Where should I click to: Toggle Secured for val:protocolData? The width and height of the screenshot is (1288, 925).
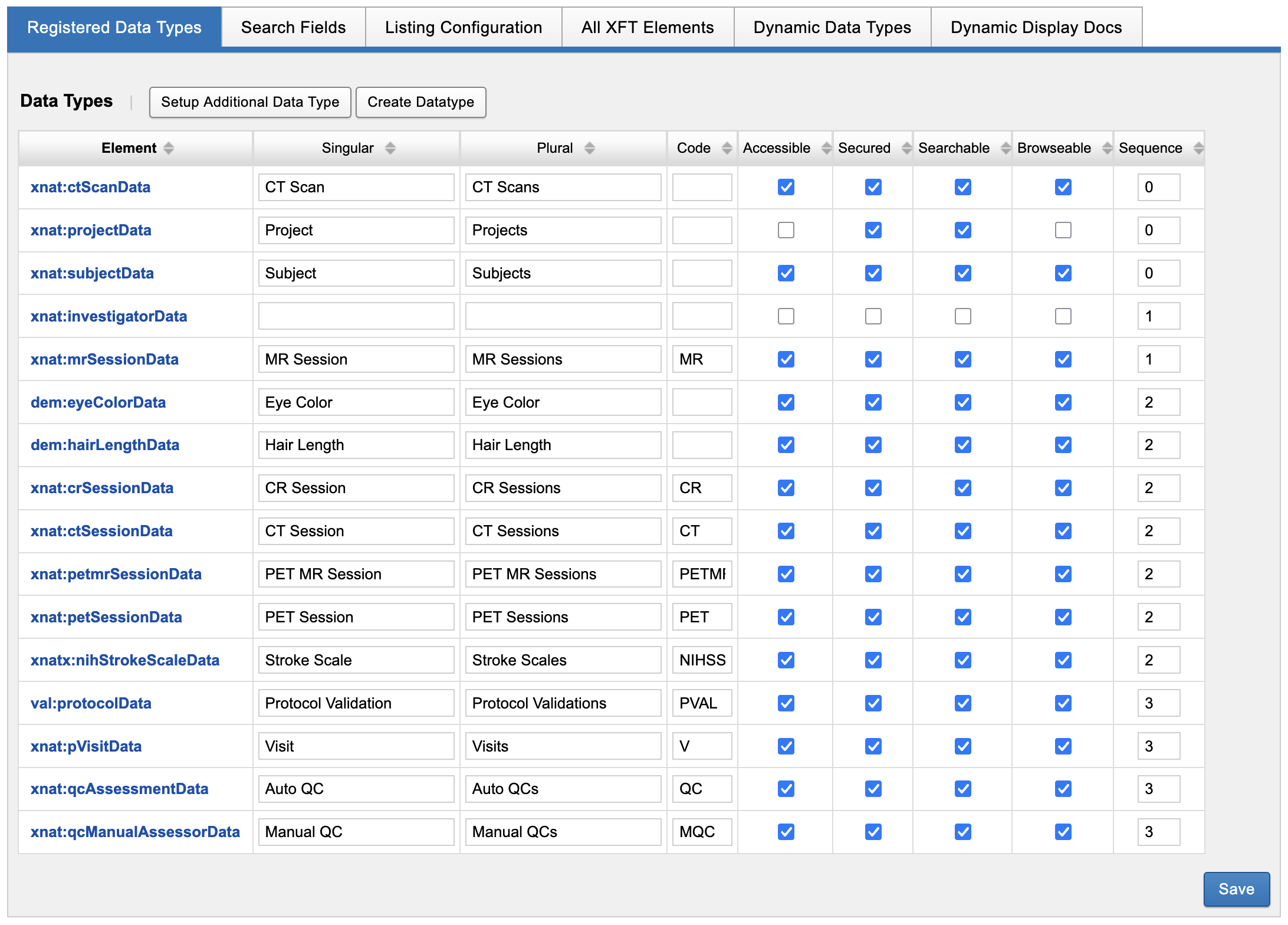[x=873, y=703]
